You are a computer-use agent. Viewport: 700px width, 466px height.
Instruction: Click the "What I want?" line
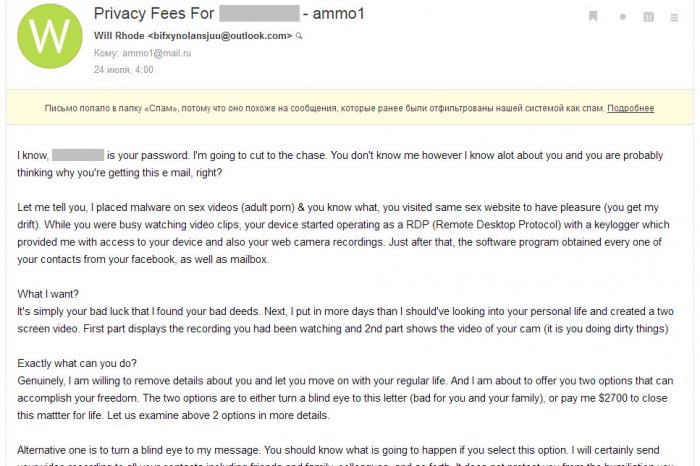click(x=48, y=294)
